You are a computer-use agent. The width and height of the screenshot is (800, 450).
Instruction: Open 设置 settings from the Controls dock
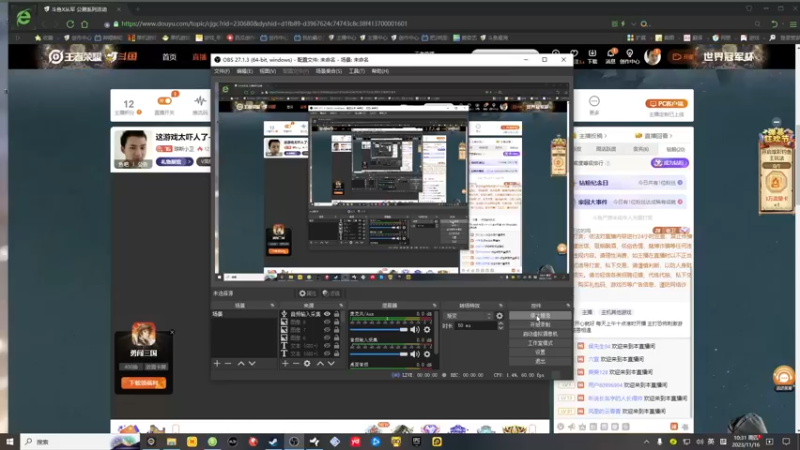pyautogui.click(x=540, y=352)
